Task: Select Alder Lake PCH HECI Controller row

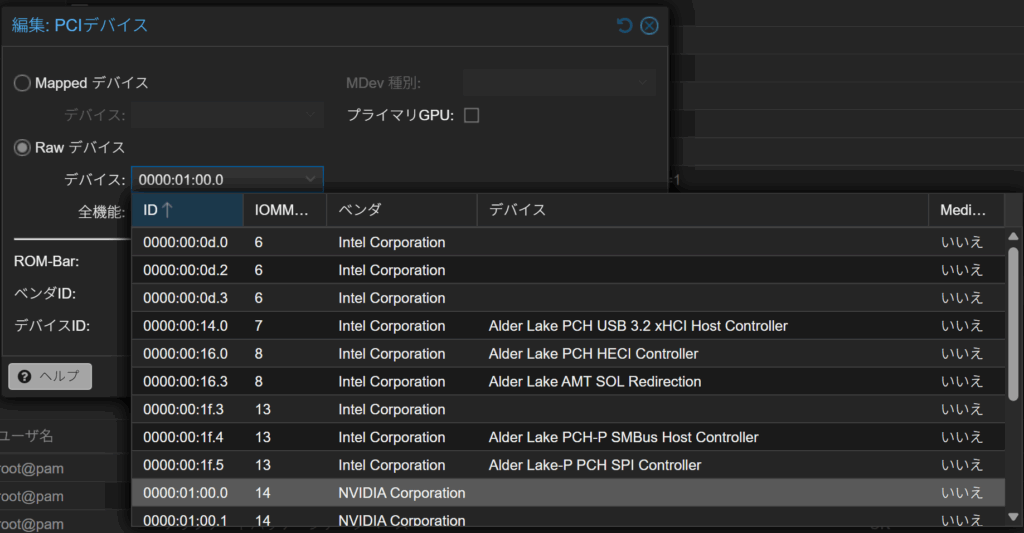Action: click(593, 354)
